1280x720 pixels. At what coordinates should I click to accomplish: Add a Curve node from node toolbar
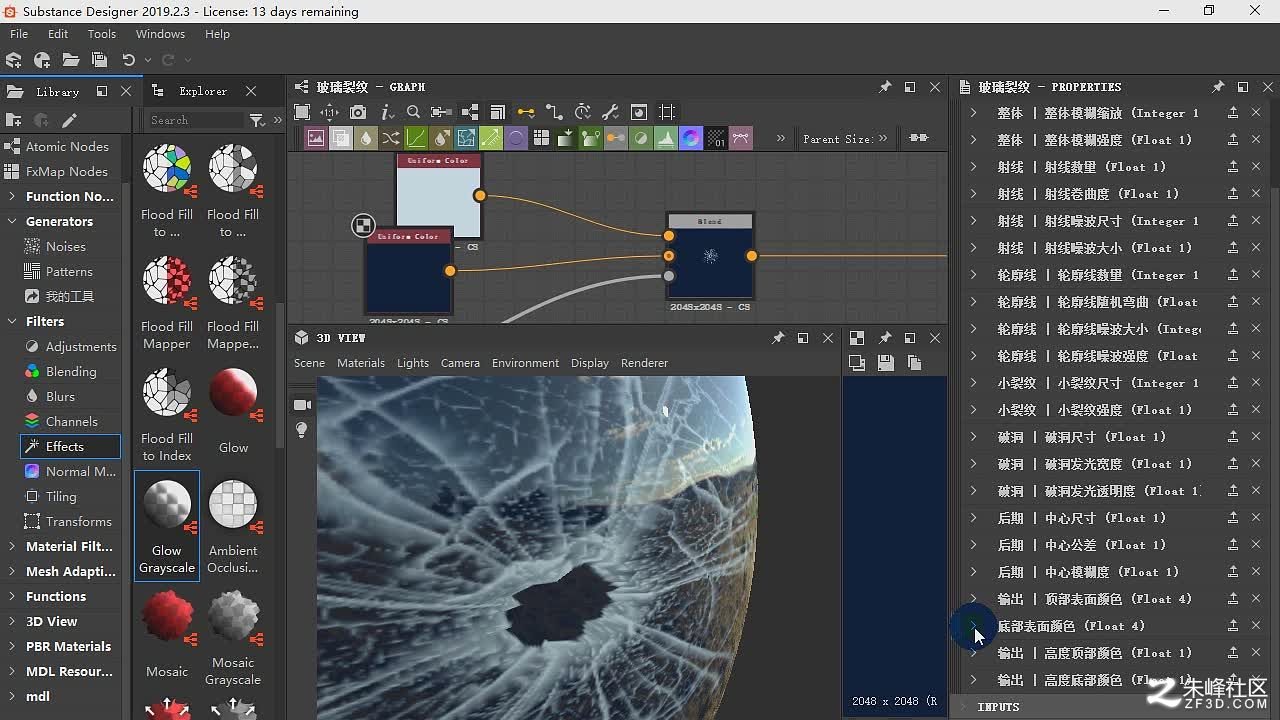click(x=416, y=138)
